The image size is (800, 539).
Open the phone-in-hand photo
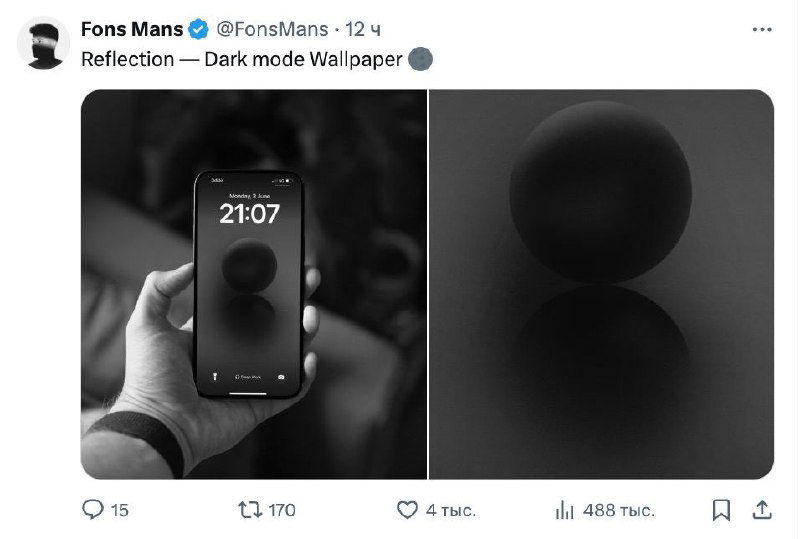[253, 284]
